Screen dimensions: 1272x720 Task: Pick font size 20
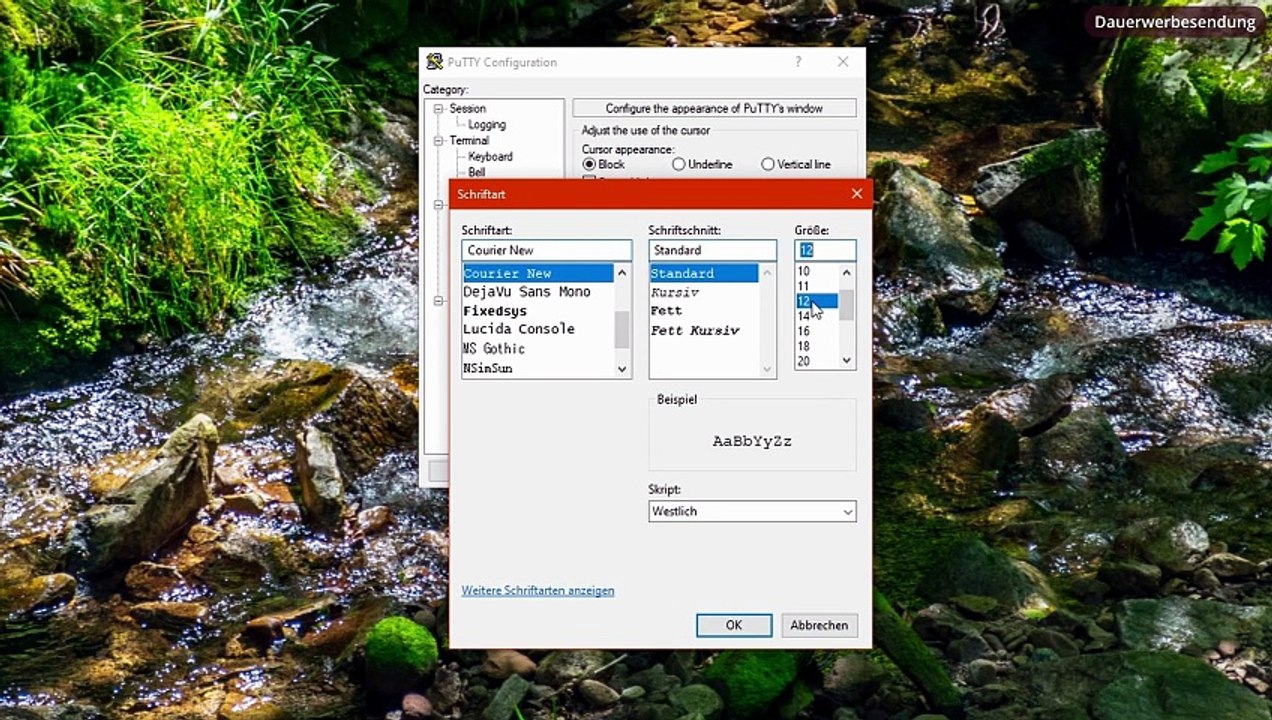click(x=817, y=361)
